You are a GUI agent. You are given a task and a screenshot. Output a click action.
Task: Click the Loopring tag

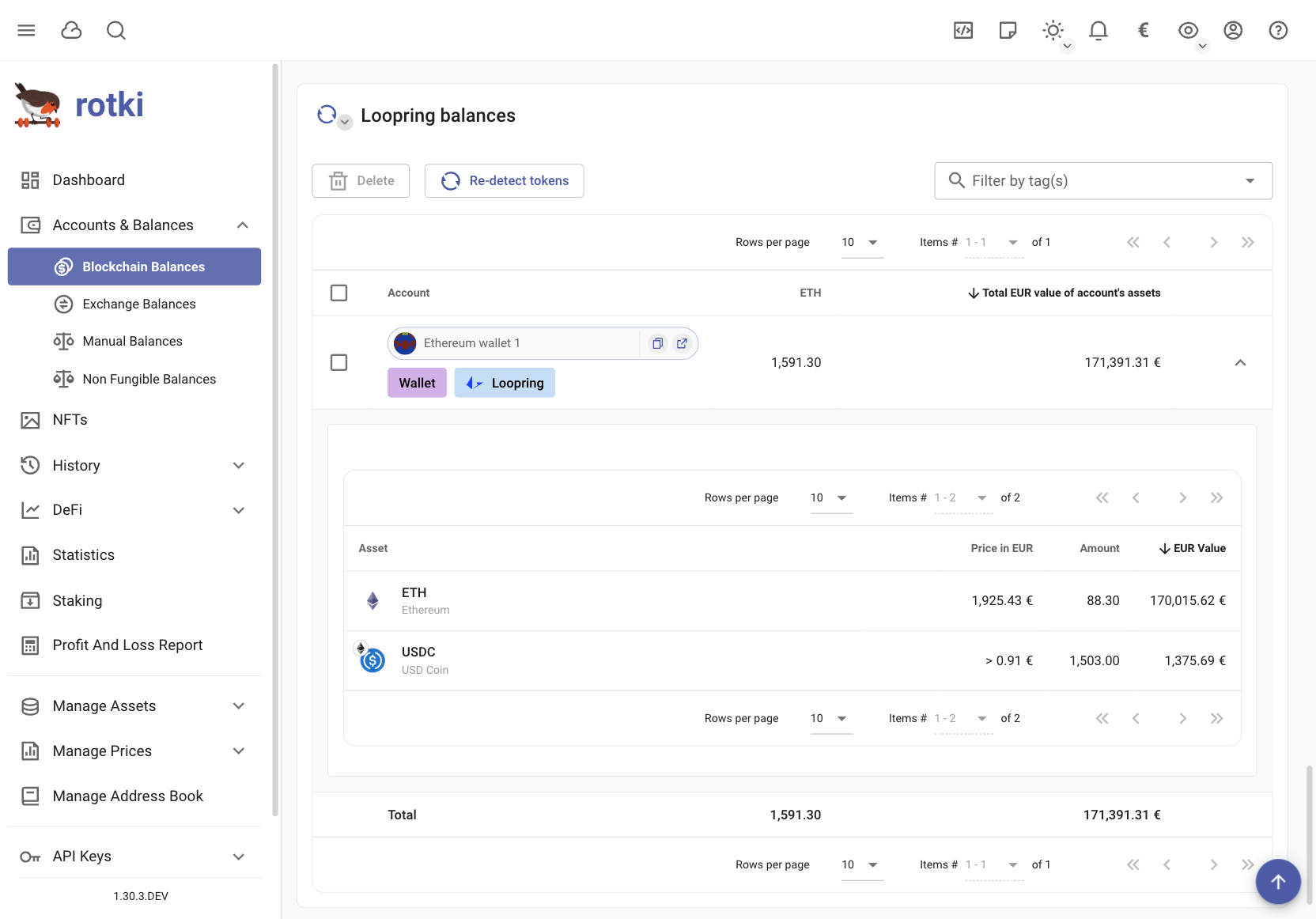505,383
